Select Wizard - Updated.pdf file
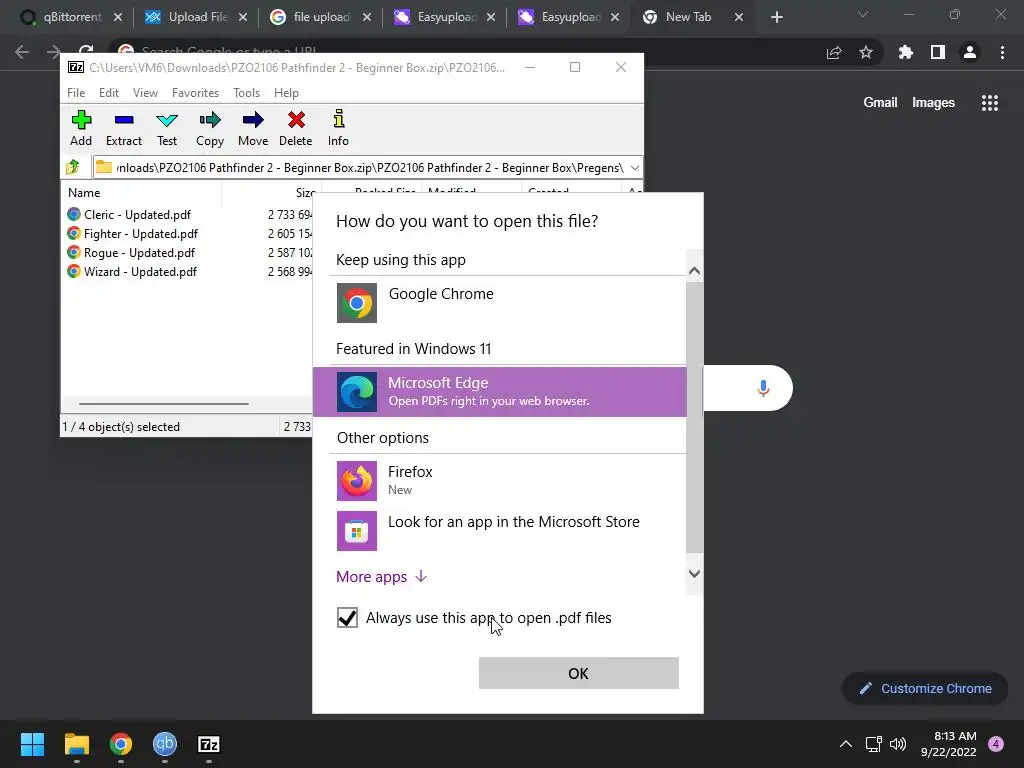The height and width of the screenshot is (768, 1024). click(140, 271)
